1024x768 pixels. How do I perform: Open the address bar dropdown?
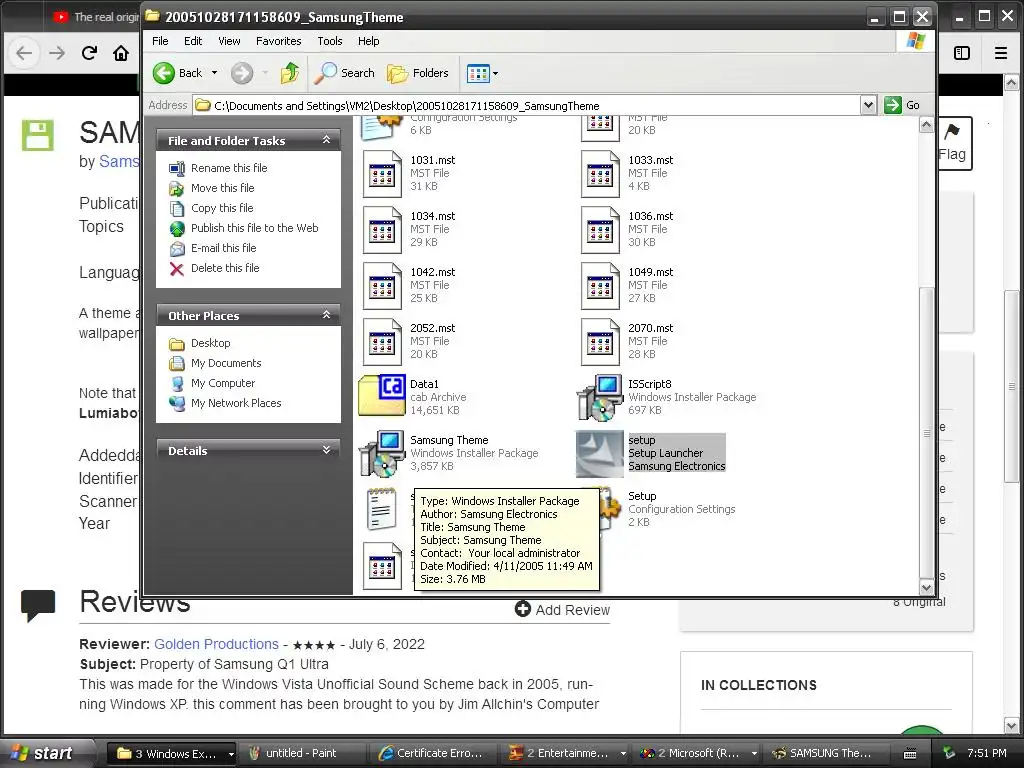click(x=868, y=105)
